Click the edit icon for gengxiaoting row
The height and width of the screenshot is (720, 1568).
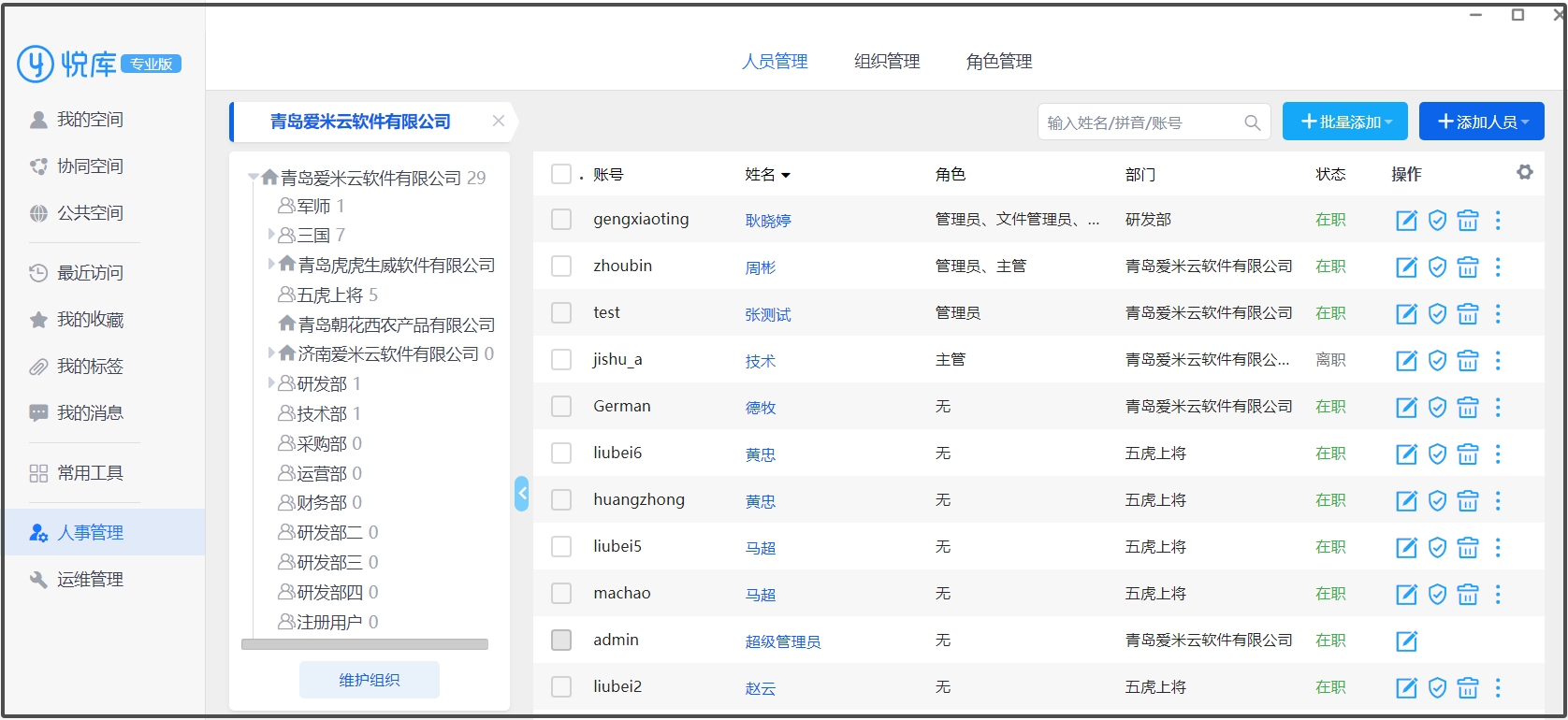click(x=1406, y=221)
